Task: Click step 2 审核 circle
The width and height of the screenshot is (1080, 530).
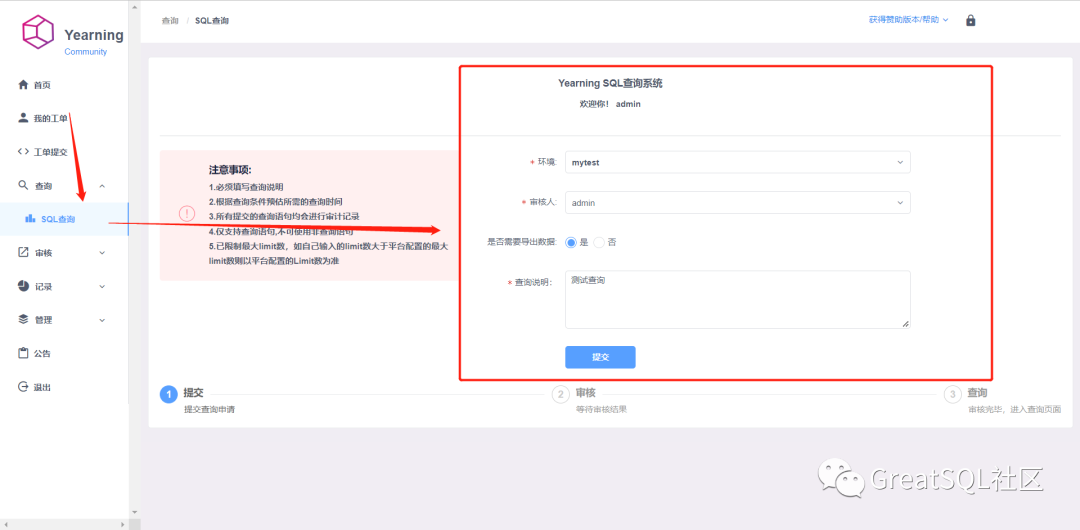Action: [561, 394]
